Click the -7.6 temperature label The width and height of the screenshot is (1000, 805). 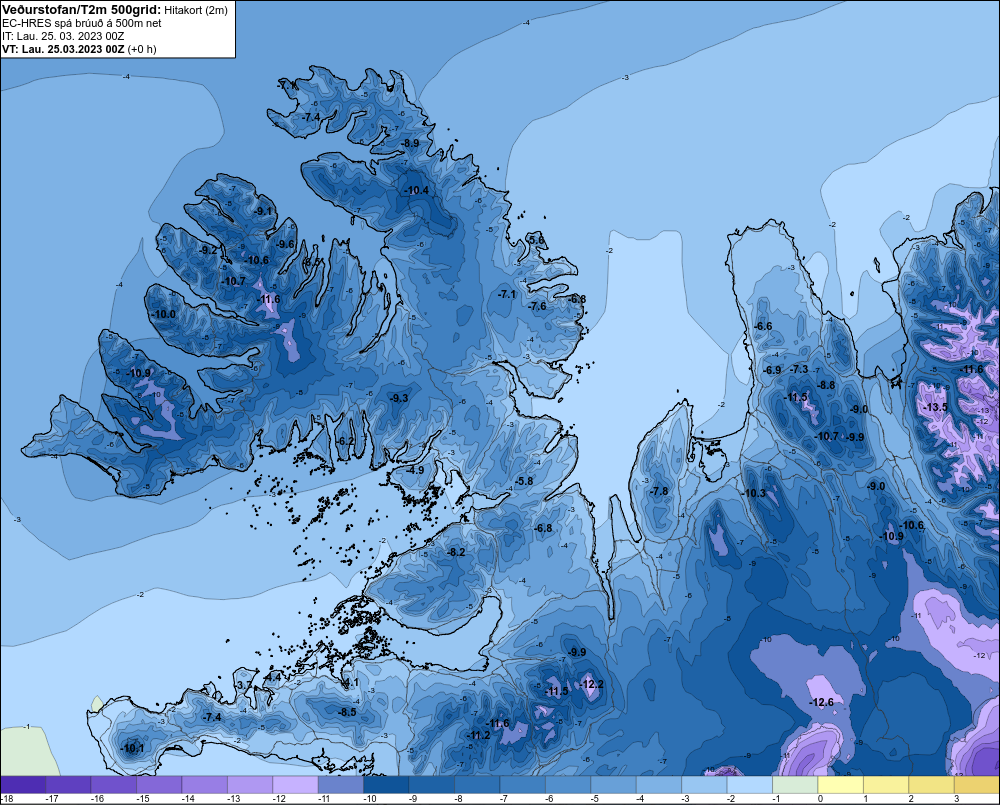click(x=538, y=306)
